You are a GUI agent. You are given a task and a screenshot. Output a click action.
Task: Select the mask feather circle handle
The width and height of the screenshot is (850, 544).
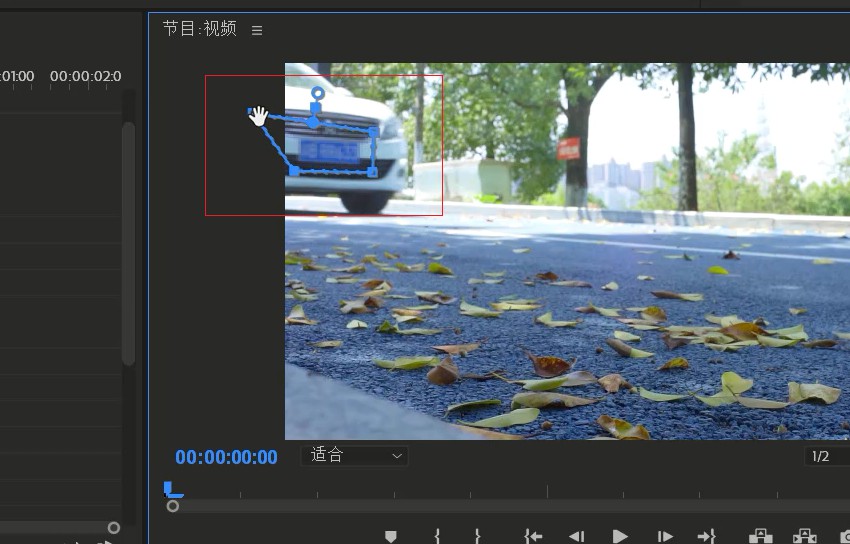tap(318, 93)
